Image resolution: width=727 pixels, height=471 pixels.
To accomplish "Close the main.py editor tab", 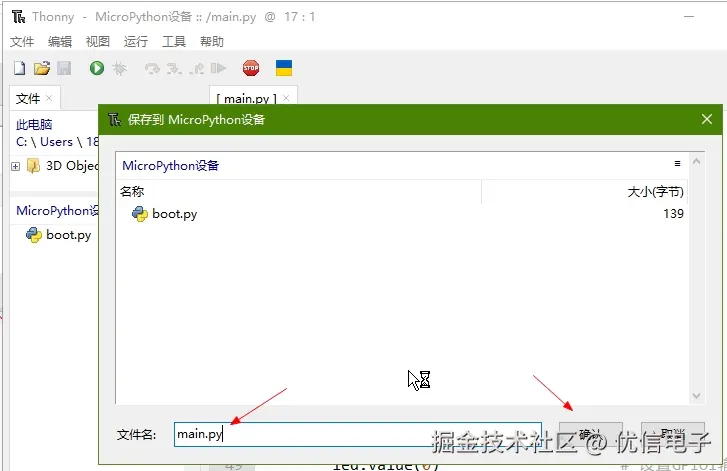I will [x=286, y=98].
